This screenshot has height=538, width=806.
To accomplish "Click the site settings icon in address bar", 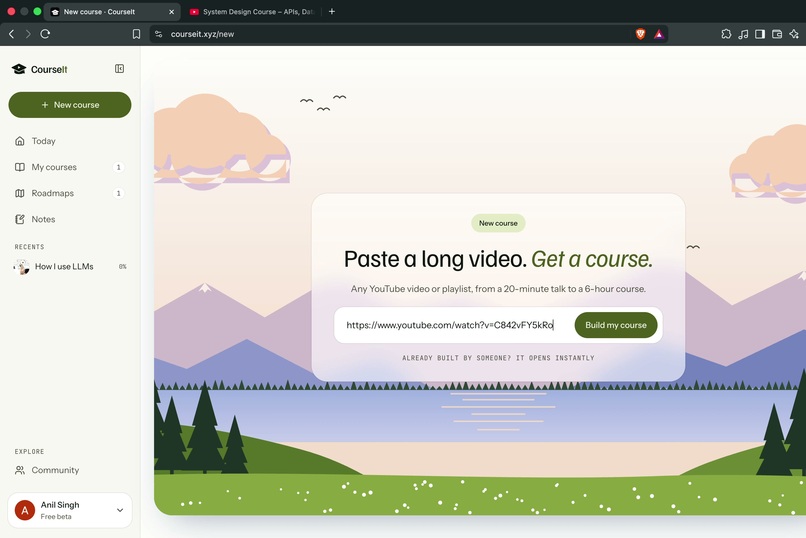I will (x=159, y=34).
